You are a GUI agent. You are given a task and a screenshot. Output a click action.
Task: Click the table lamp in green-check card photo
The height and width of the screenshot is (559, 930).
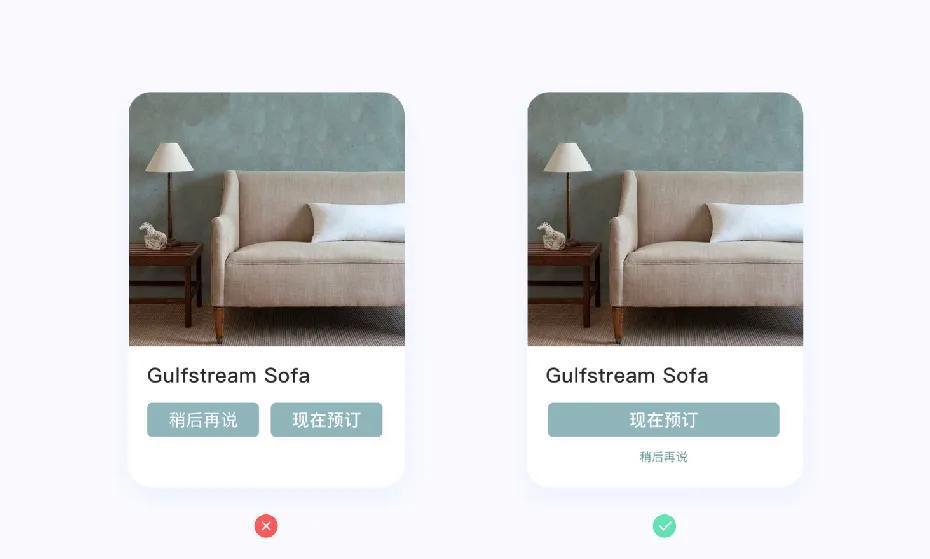(568, 193)
